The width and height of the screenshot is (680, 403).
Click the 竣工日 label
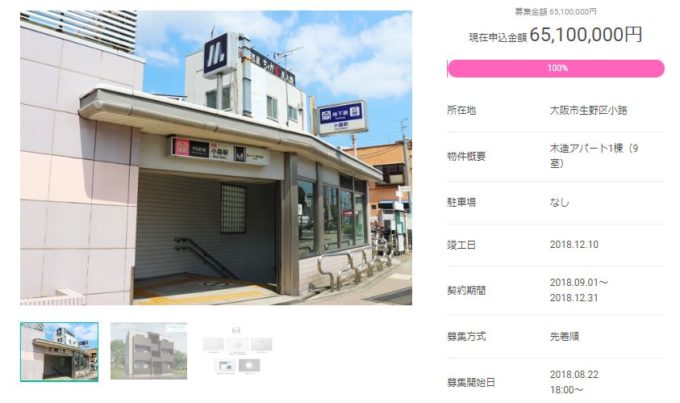pos(461,245)
